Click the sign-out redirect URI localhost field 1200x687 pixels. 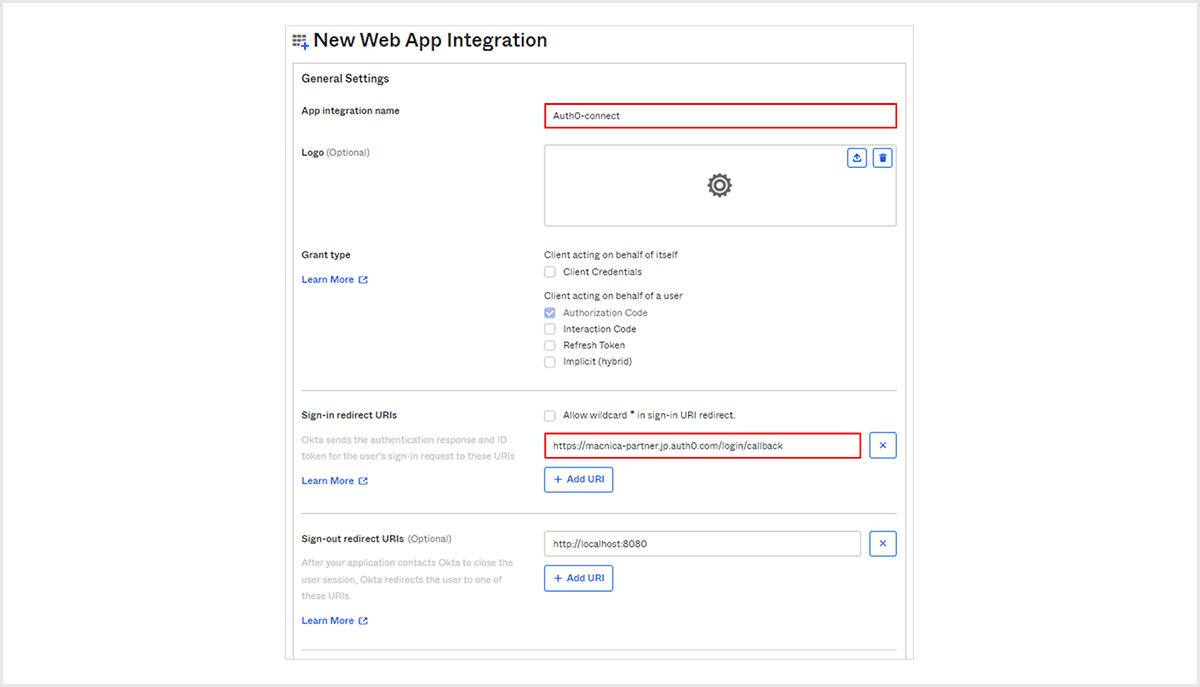(x=702, y=544)
